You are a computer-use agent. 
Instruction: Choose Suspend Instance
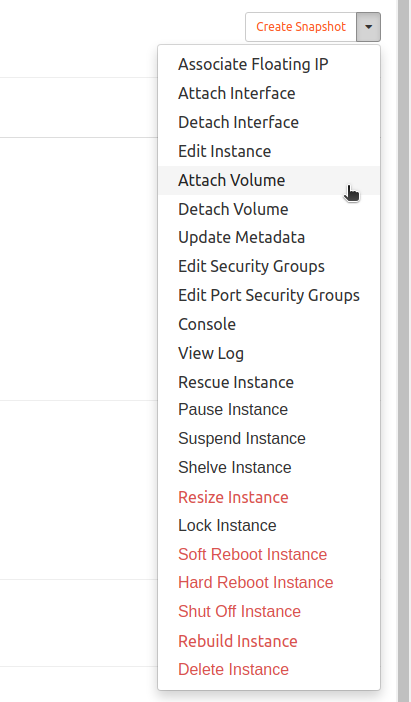coord(269,438)
